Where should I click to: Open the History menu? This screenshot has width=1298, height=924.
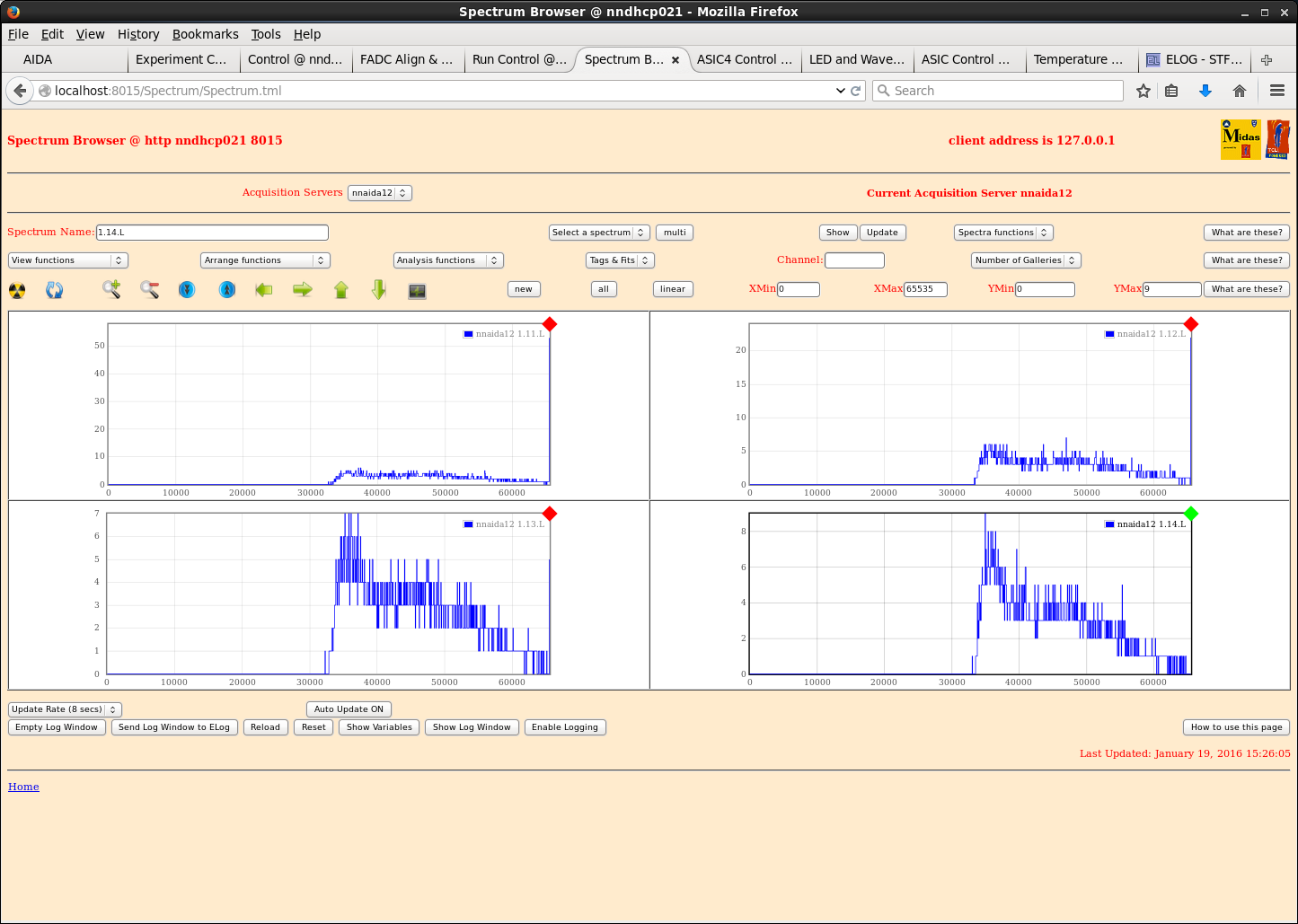[x=138, y=34]
